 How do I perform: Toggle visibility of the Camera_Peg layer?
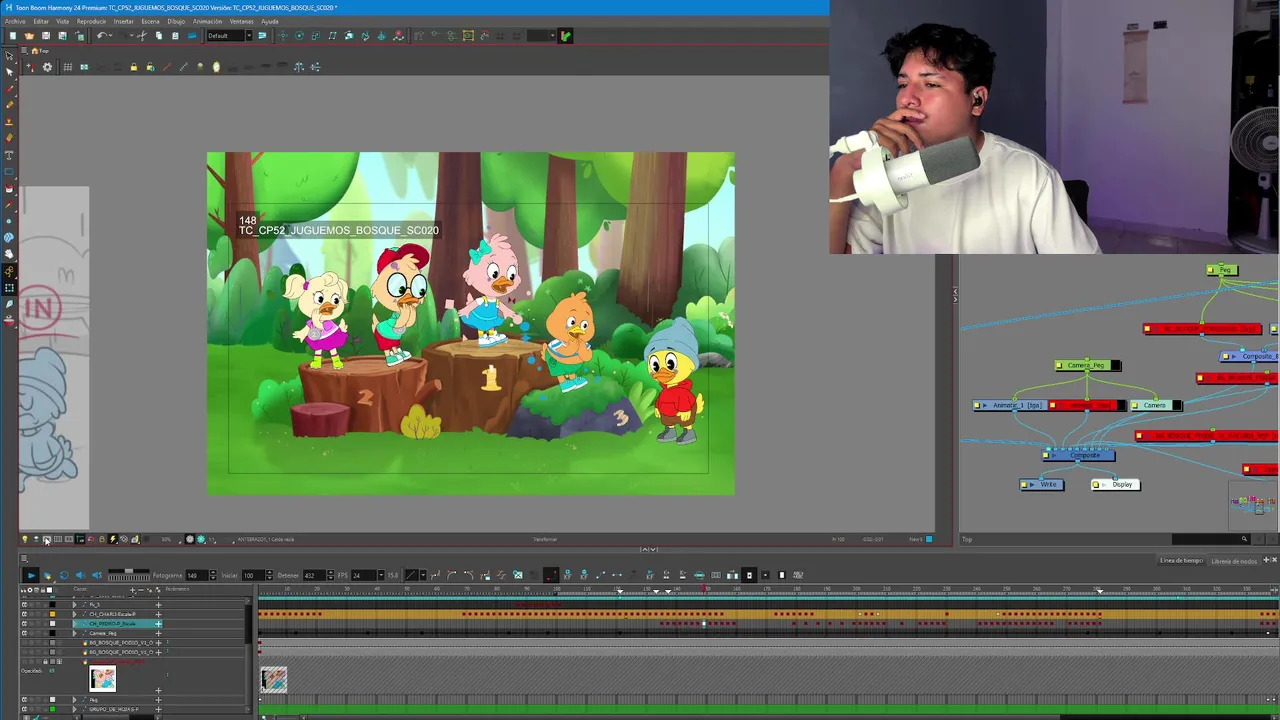[x=24, y=633]
